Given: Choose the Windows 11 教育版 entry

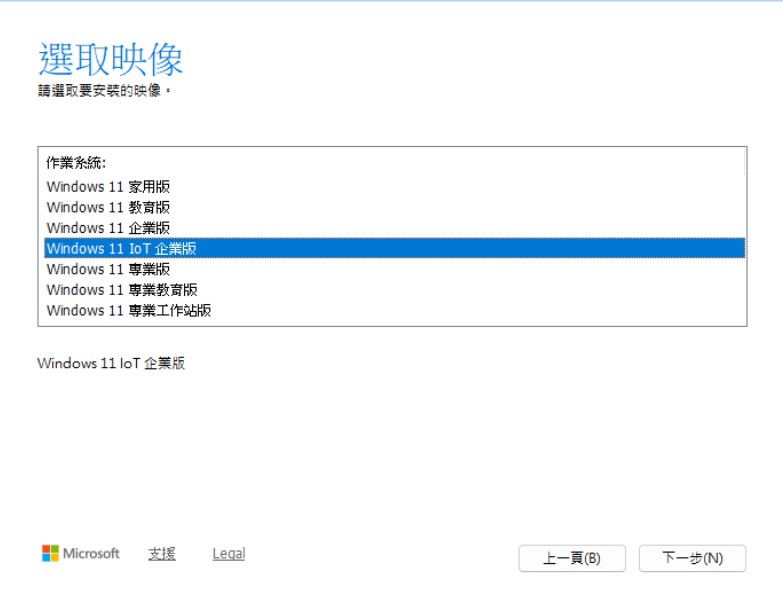Looking at the screenshot, I should coord(108,207).
